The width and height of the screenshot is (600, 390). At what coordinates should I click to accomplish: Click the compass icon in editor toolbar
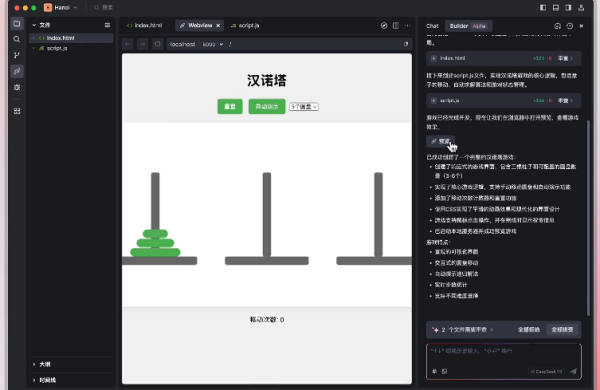[x=384, y=26]
